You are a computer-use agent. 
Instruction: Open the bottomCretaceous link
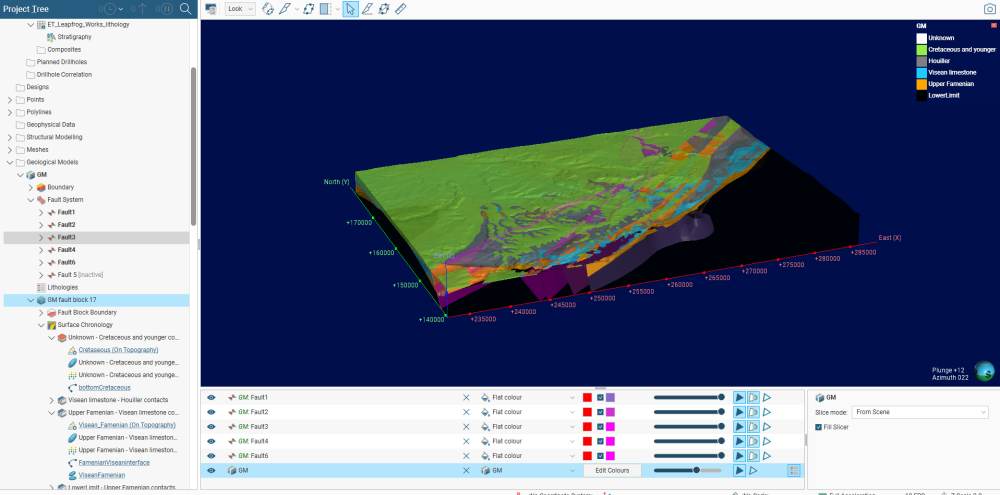tap(105, 387)
